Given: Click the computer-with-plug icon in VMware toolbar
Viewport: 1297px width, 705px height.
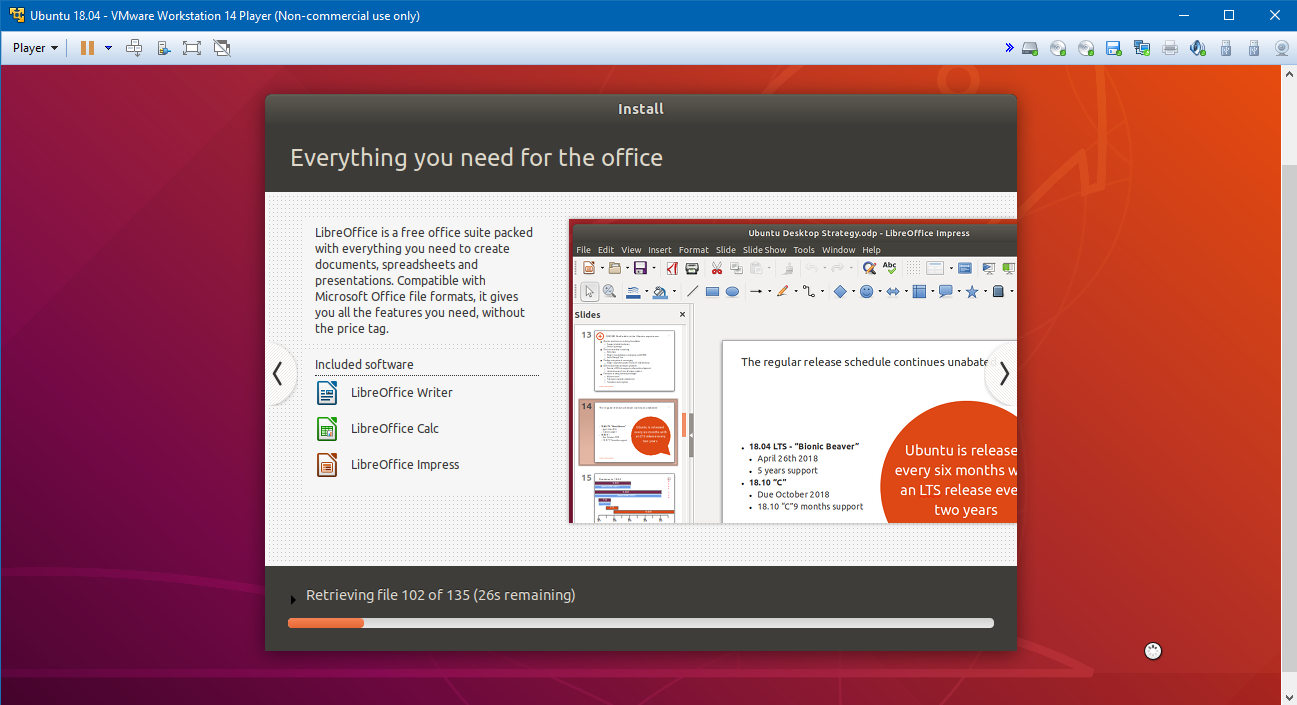Looking at the screenshot, I should [x=163, y=48].
